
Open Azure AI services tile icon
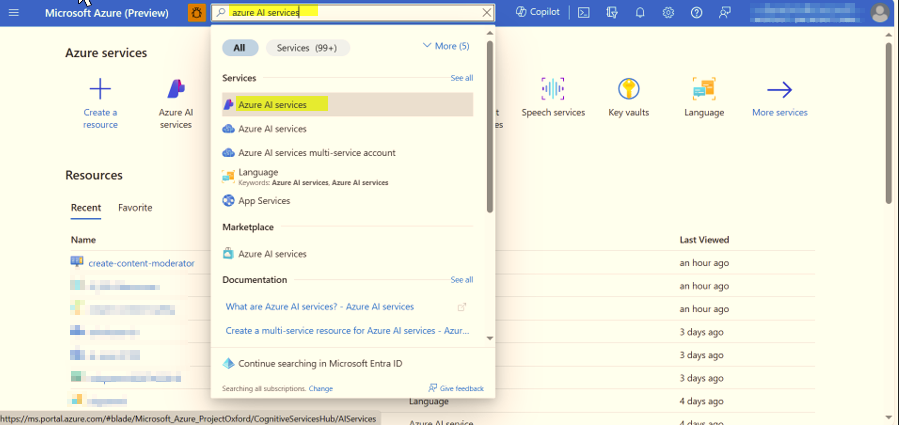[176, 89]
